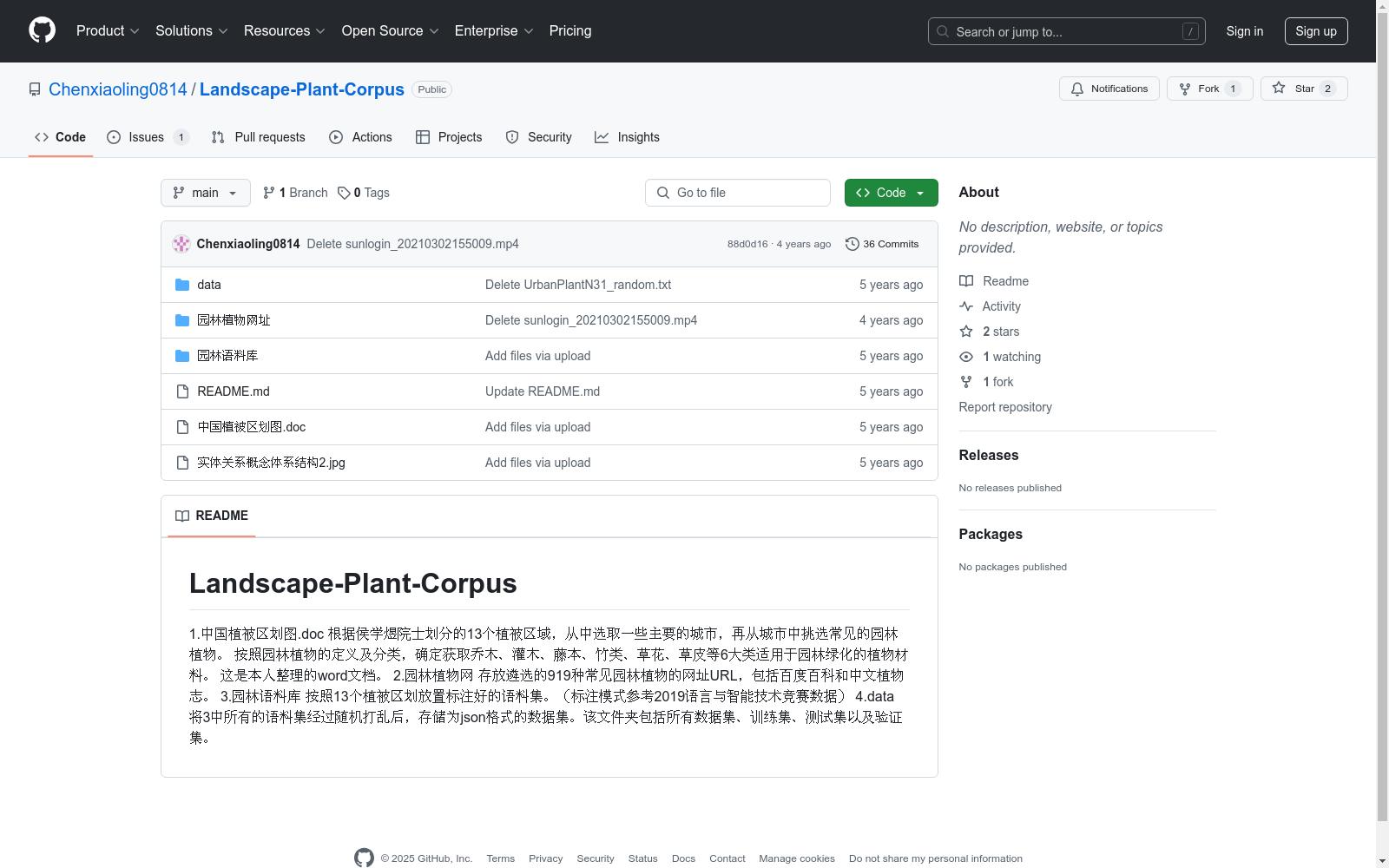Click the search icon in the top search bar
1389x868 pixels.
coord(943,31)
